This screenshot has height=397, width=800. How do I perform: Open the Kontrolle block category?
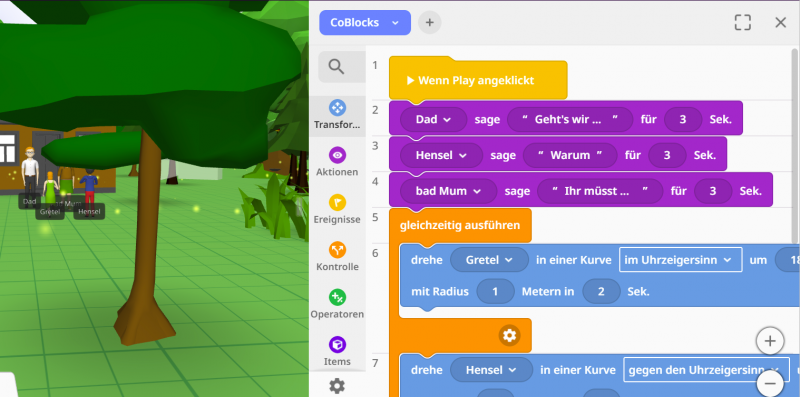point(337,257)
